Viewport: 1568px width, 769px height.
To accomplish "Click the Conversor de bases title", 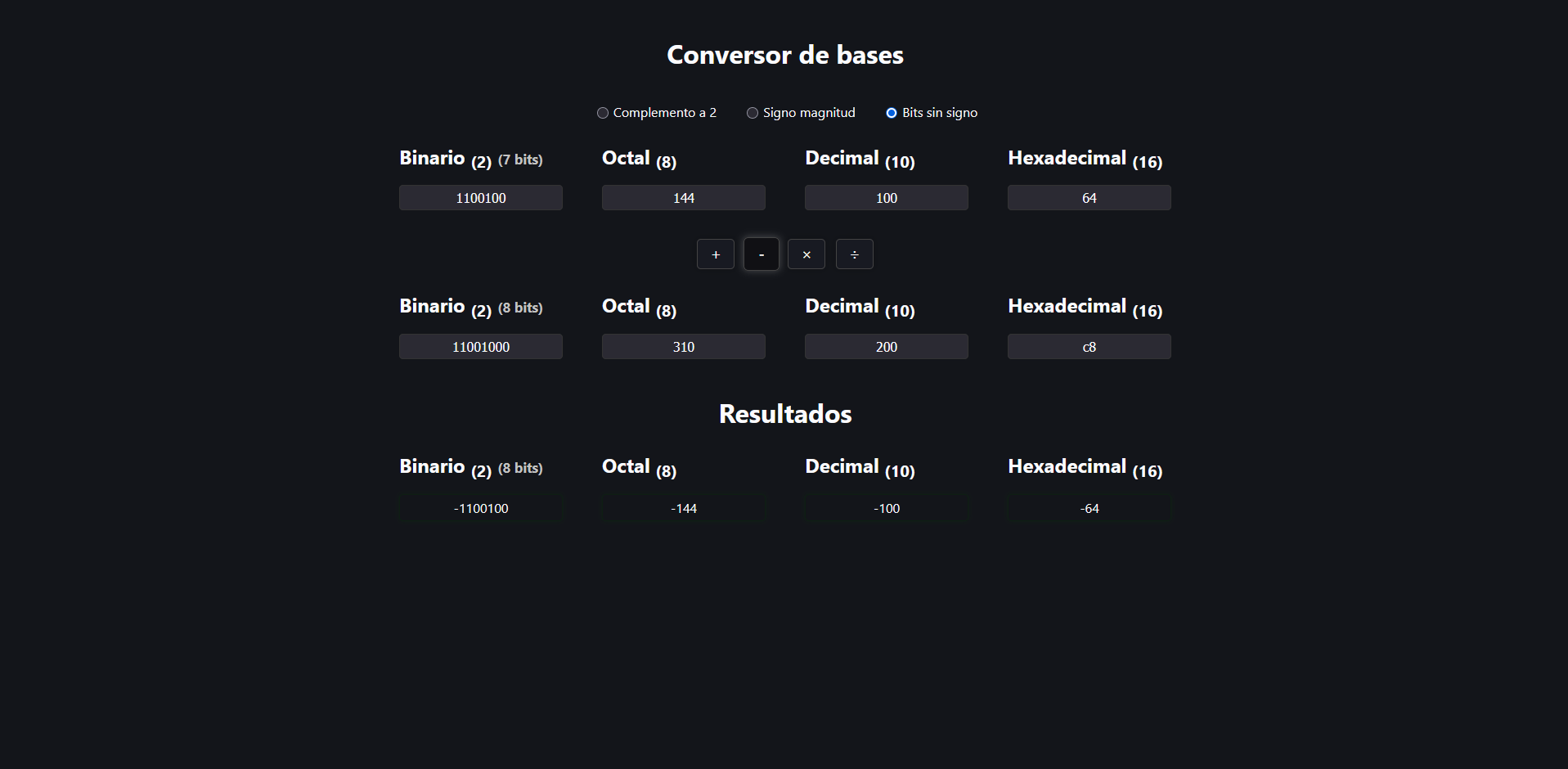I will [x=784, y=54].
